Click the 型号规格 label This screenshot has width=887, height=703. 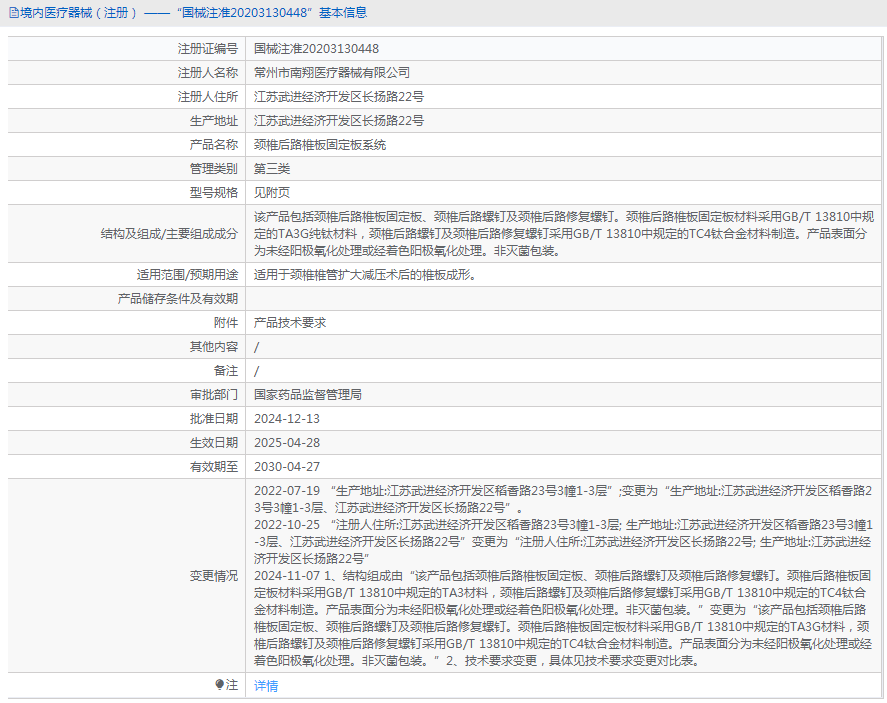click(214, 193)
